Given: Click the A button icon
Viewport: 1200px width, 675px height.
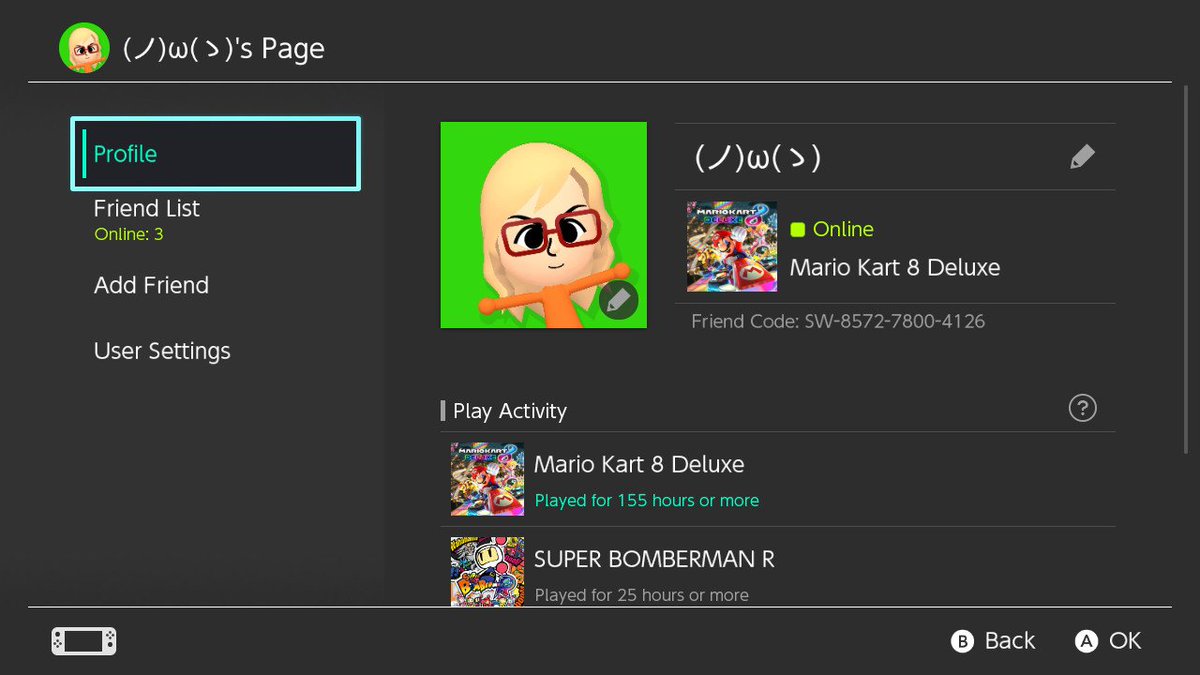Looking at the screenshot, I should (1086, 642).
